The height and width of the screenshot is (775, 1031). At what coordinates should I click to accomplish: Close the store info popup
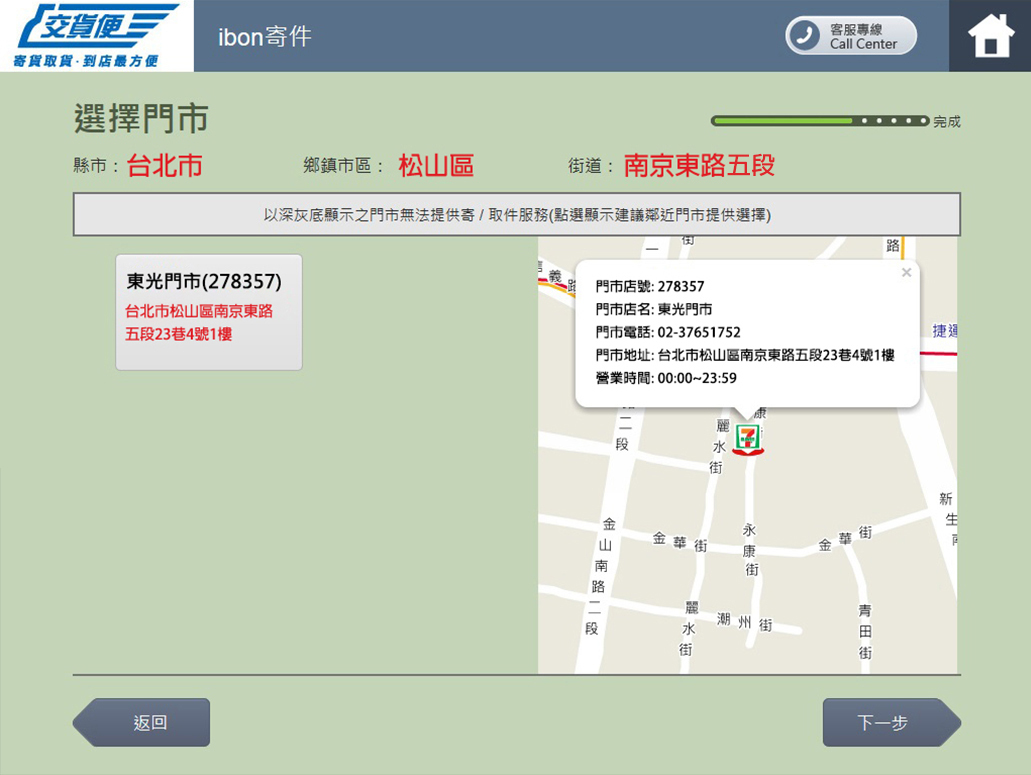(x=906, y=272)
